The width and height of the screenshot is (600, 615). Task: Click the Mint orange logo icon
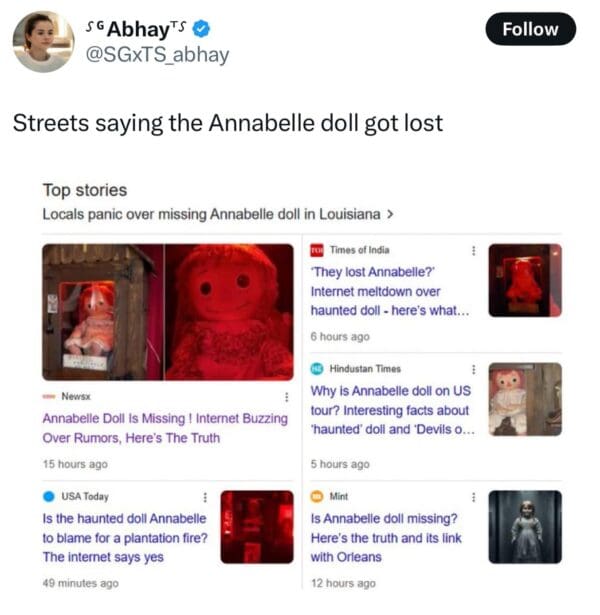click(x=317, y=497)
